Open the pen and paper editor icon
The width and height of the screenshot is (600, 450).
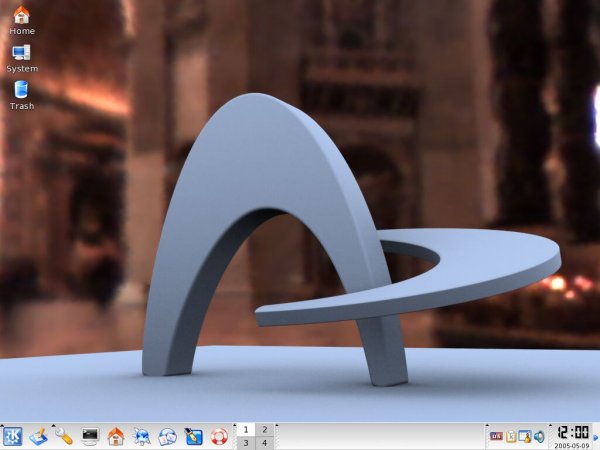(193, 436)
